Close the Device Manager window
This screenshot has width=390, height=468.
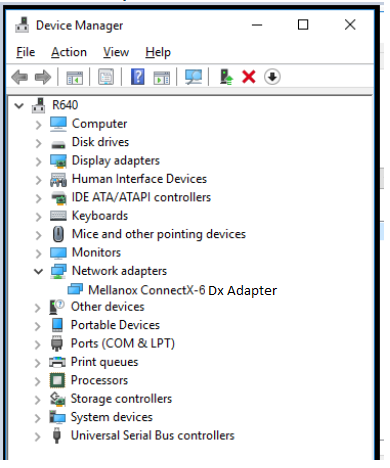(x=350, y=25)
